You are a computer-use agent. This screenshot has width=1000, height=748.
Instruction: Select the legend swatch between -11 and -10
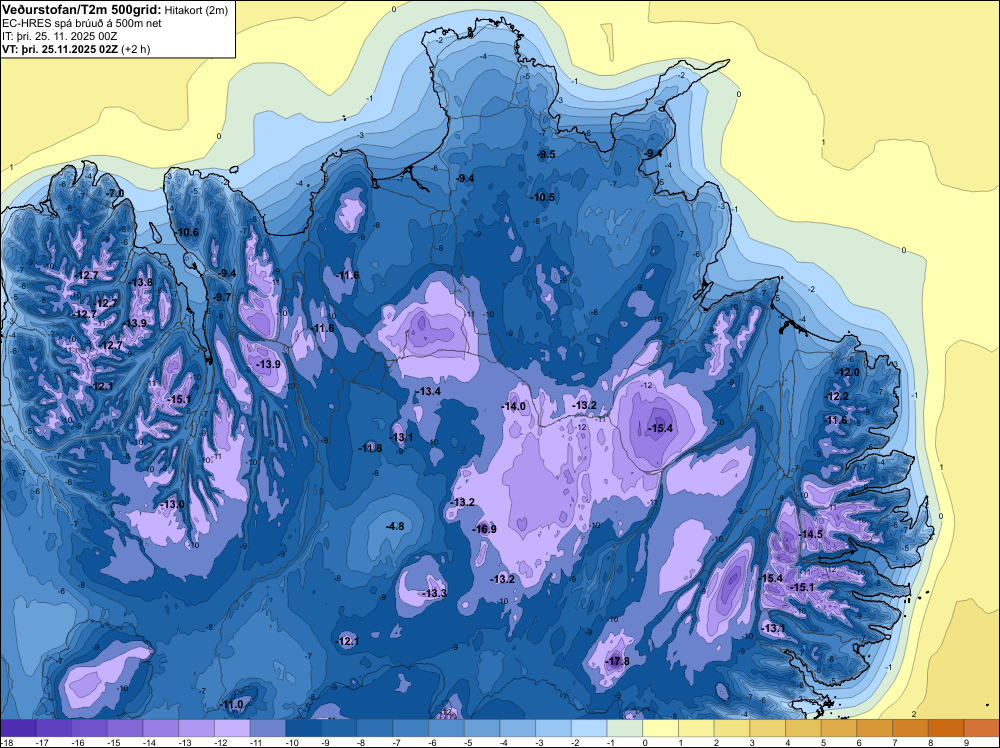[x=268, y=728]
